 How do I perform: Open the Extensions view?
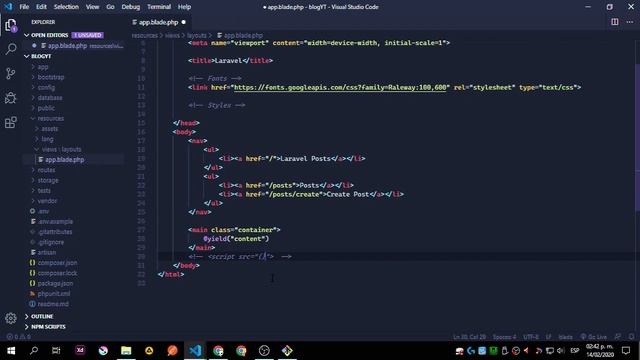(11, 122)
